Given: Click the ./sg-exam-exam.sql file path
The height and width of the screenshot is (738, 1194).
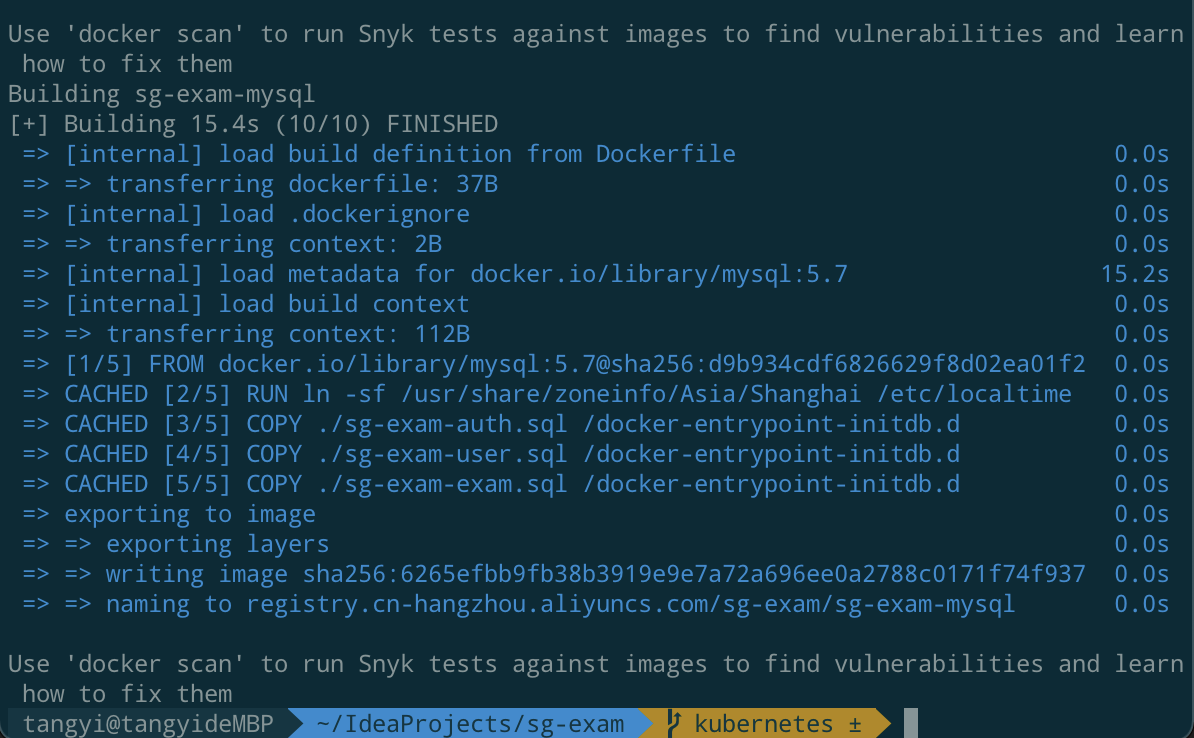Looking at the screenshot, I should coord(442,484).
